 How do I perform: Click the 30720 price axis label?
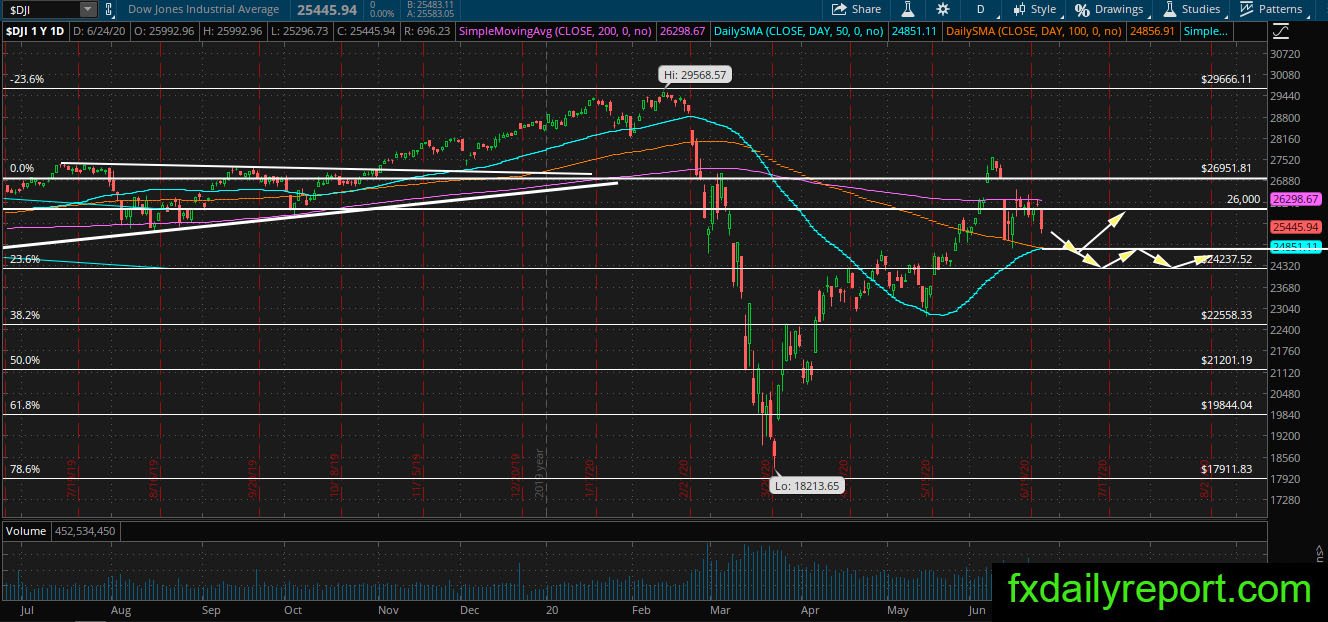(x=1287, y=53)
